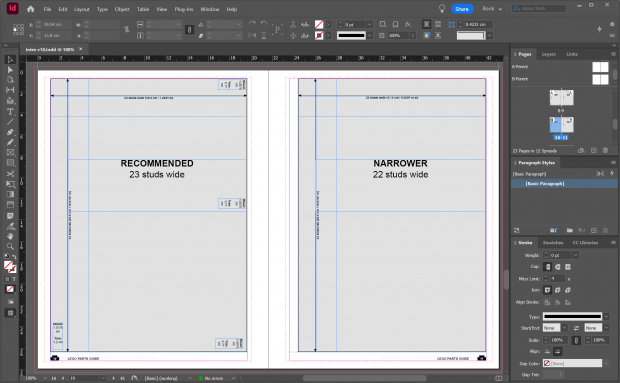Screen dimensions: 620x383
Task: Open the stroke Type dropdown in Stroke panel
Action: pyautogui.click(x=607, y=317)
